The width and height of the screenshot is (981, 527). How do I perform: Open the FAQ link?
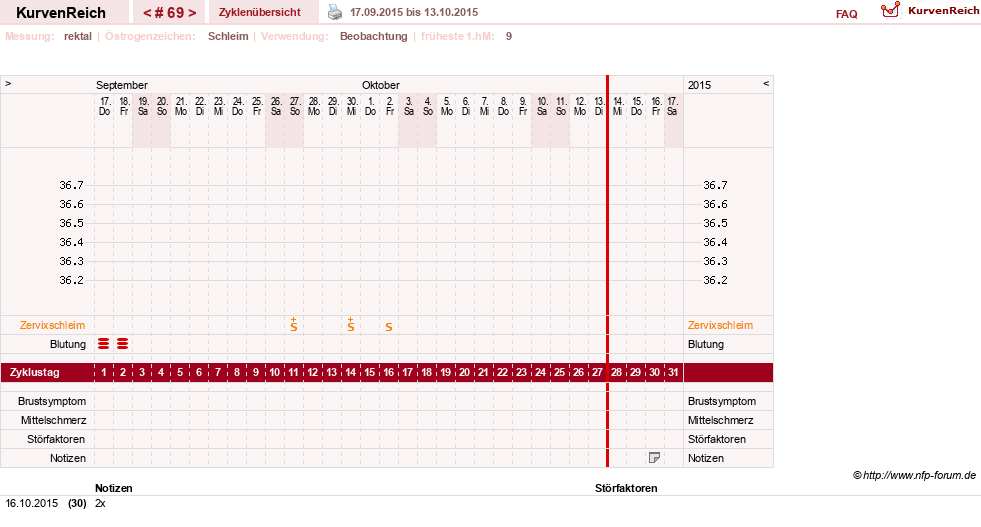(846, 14)
